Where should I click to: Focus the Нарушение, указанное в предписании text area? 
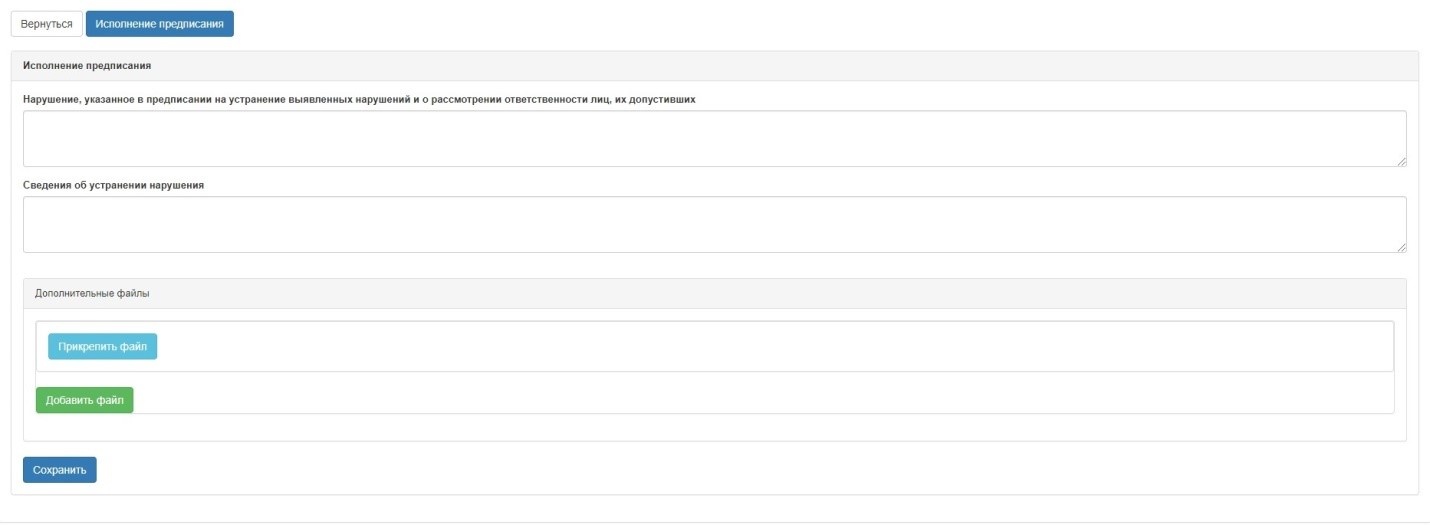[x=715, y=138]
